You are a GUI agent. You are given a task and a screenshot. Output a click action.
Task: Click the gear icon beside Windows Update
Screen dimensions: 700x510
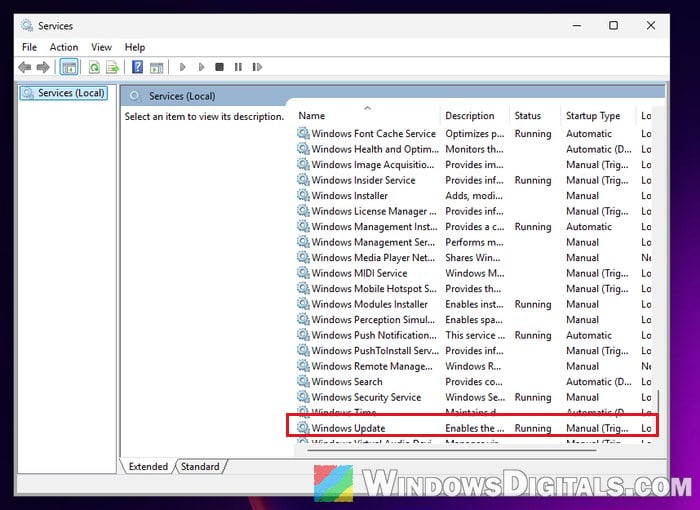pos(303,427)
